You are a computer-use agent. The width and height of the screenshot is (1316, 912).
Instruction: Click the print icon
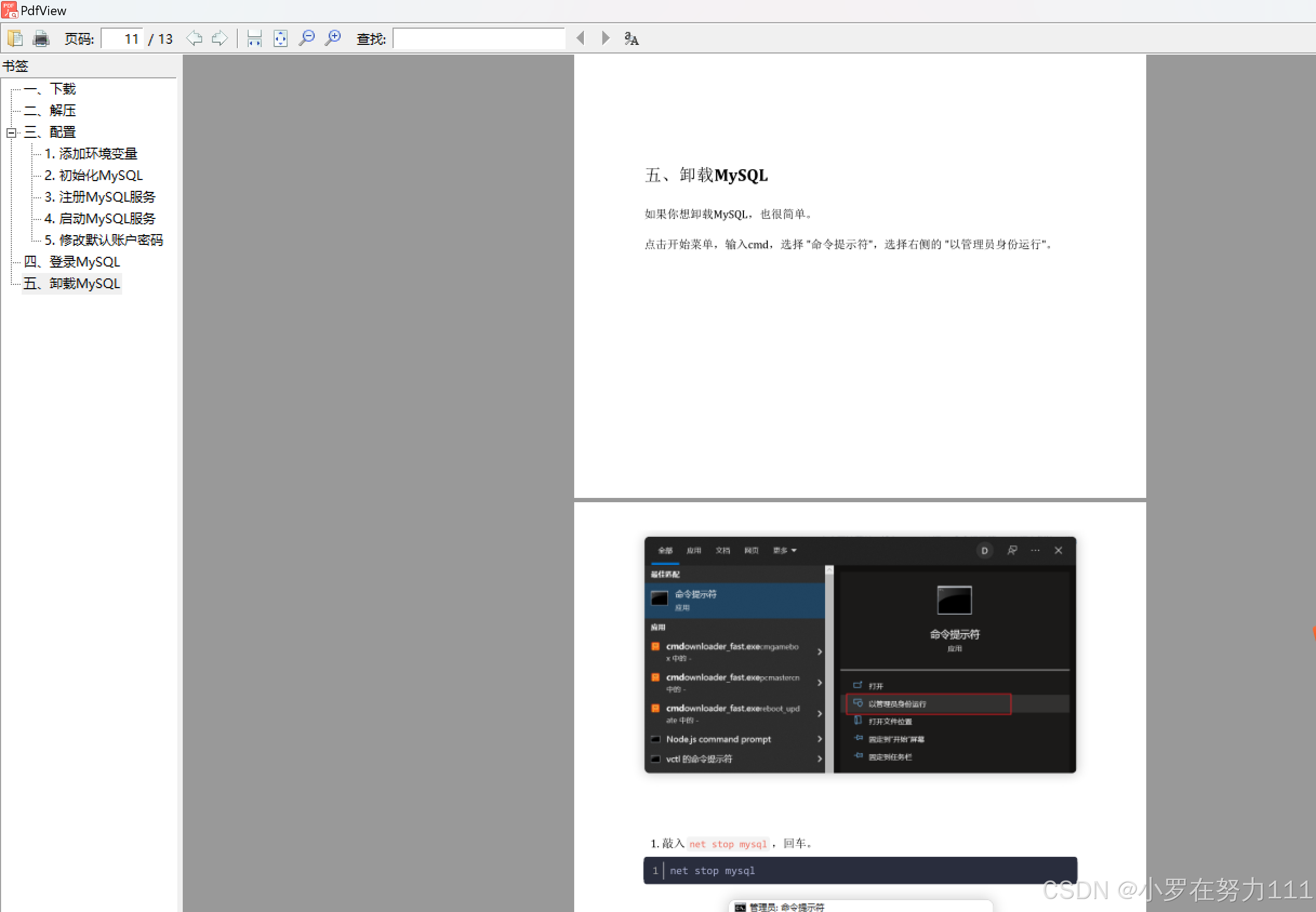(x=41, y=38)
